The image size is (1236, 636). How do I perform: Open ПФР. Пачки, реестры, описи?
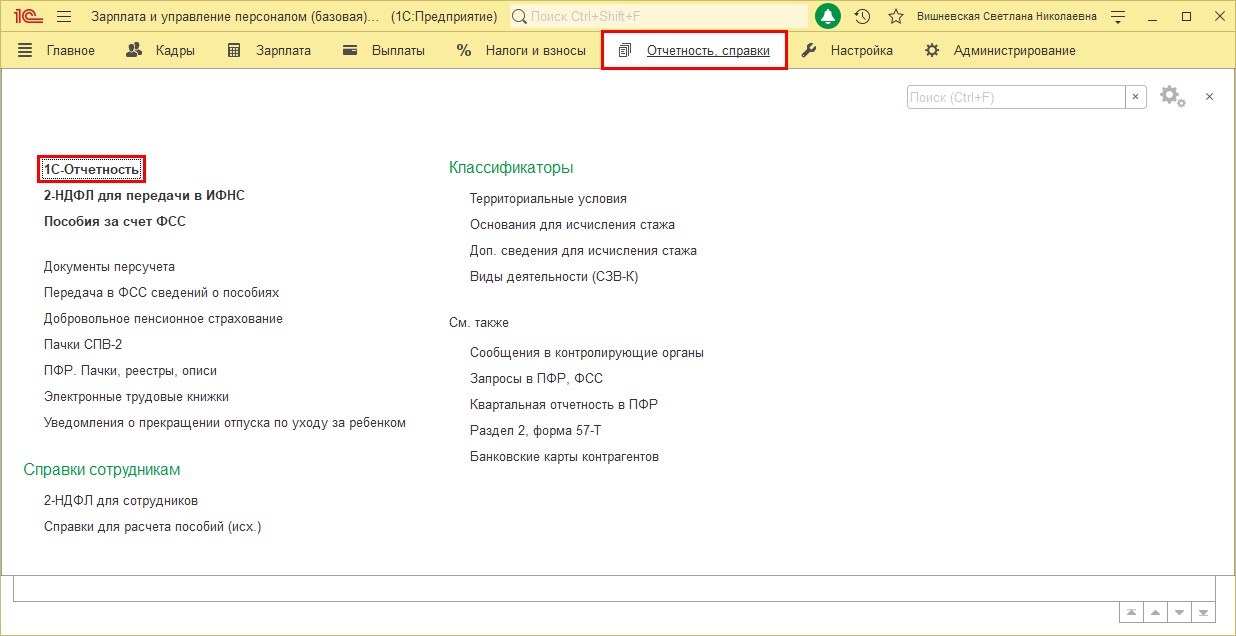click(130, 371)
